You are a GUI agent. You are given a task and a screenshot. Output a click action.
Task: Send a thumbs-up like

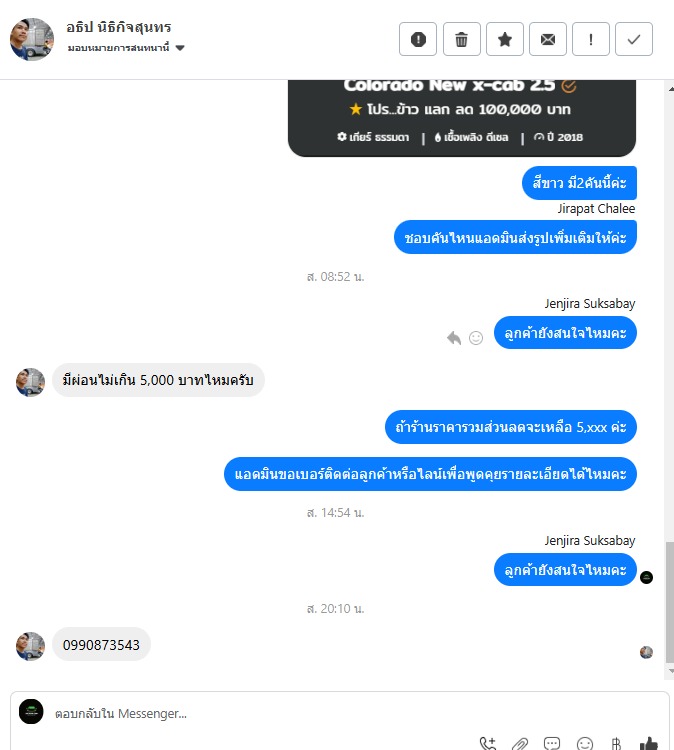pos(649,743)
